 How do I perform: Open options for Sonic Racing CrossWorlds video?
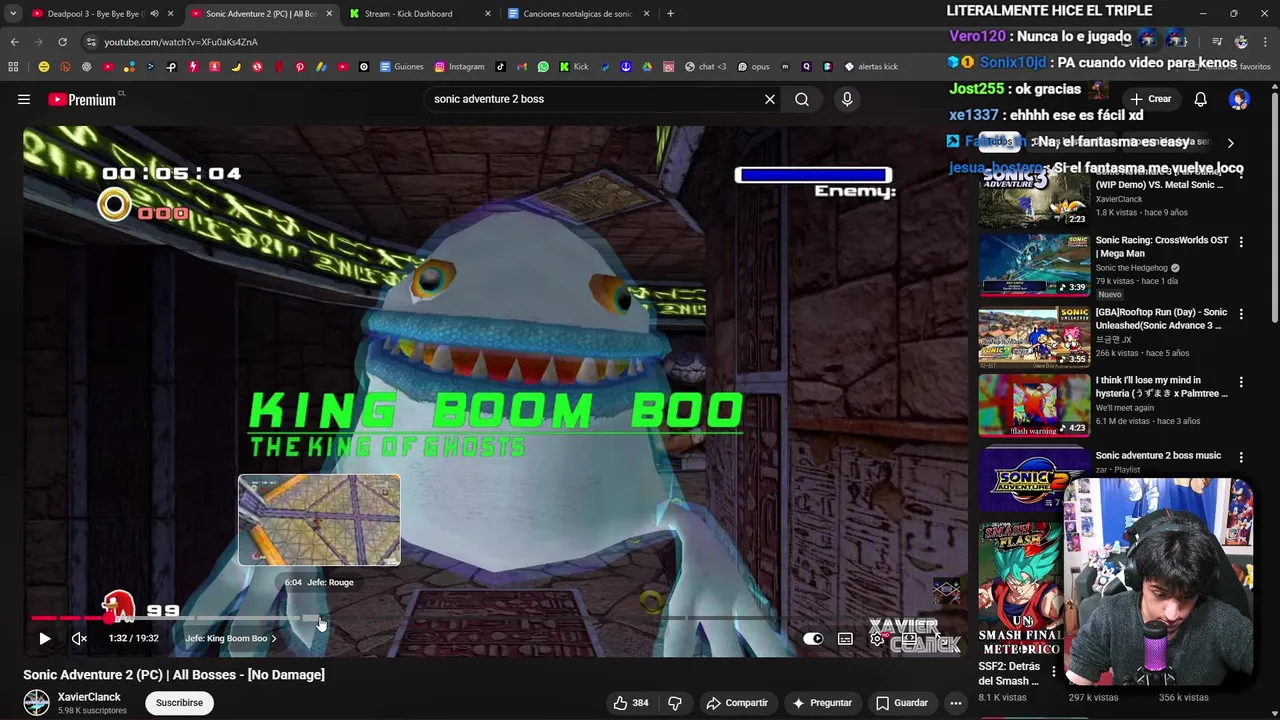point(1241,242)
